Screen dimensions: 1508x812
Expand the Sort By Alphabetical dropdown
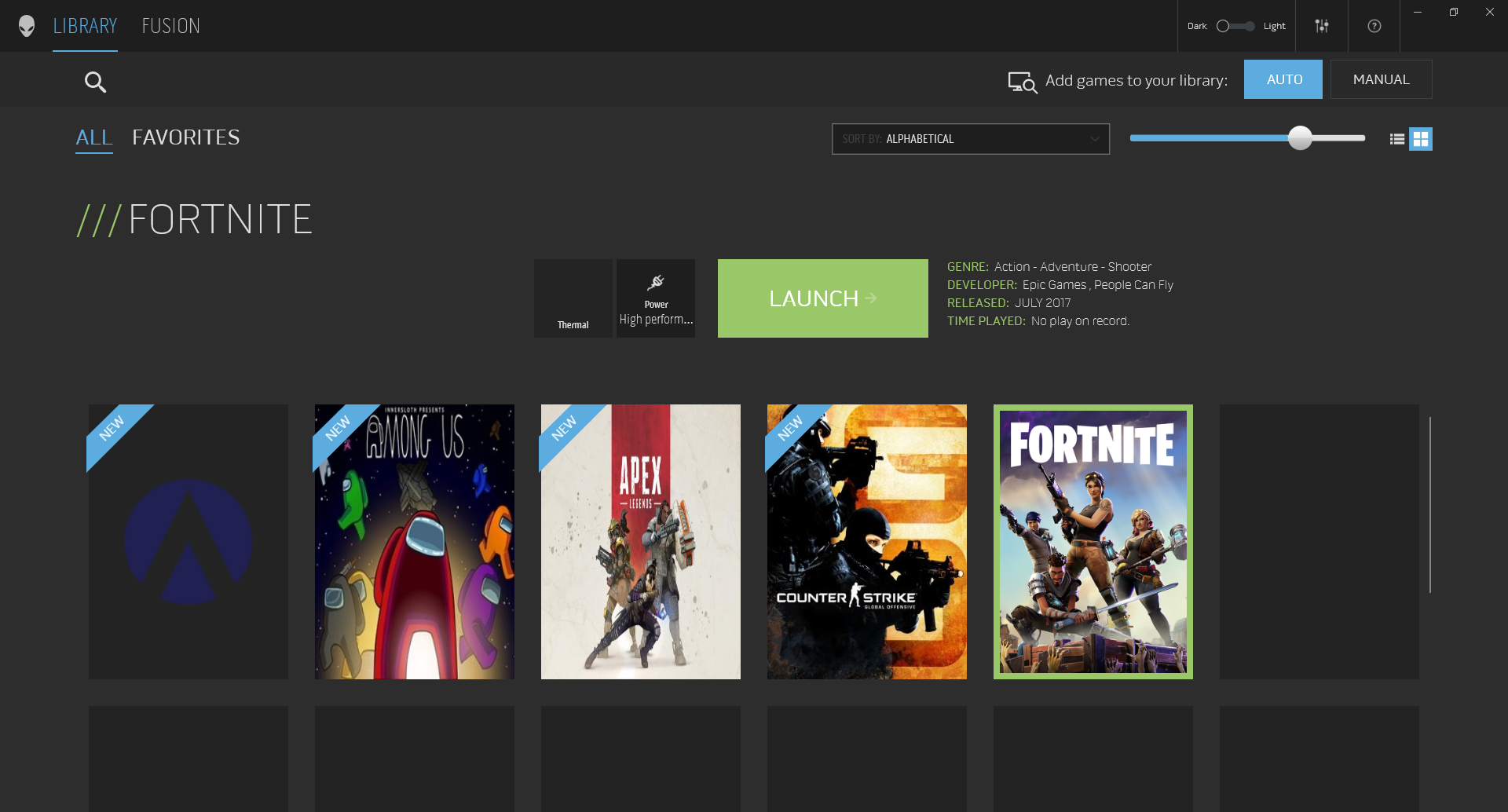coord(971,139)
